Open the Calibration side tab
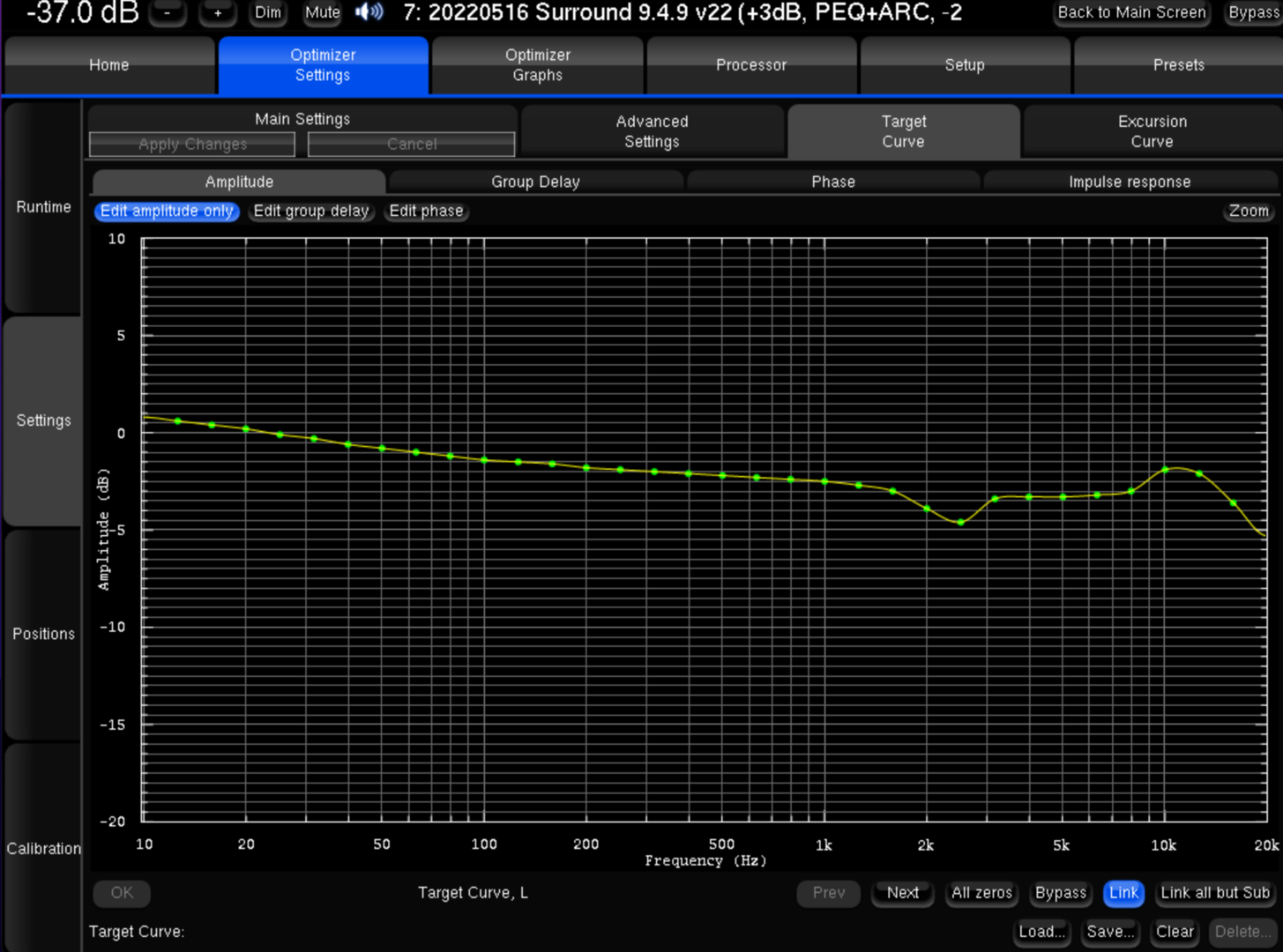 (43, 848)
